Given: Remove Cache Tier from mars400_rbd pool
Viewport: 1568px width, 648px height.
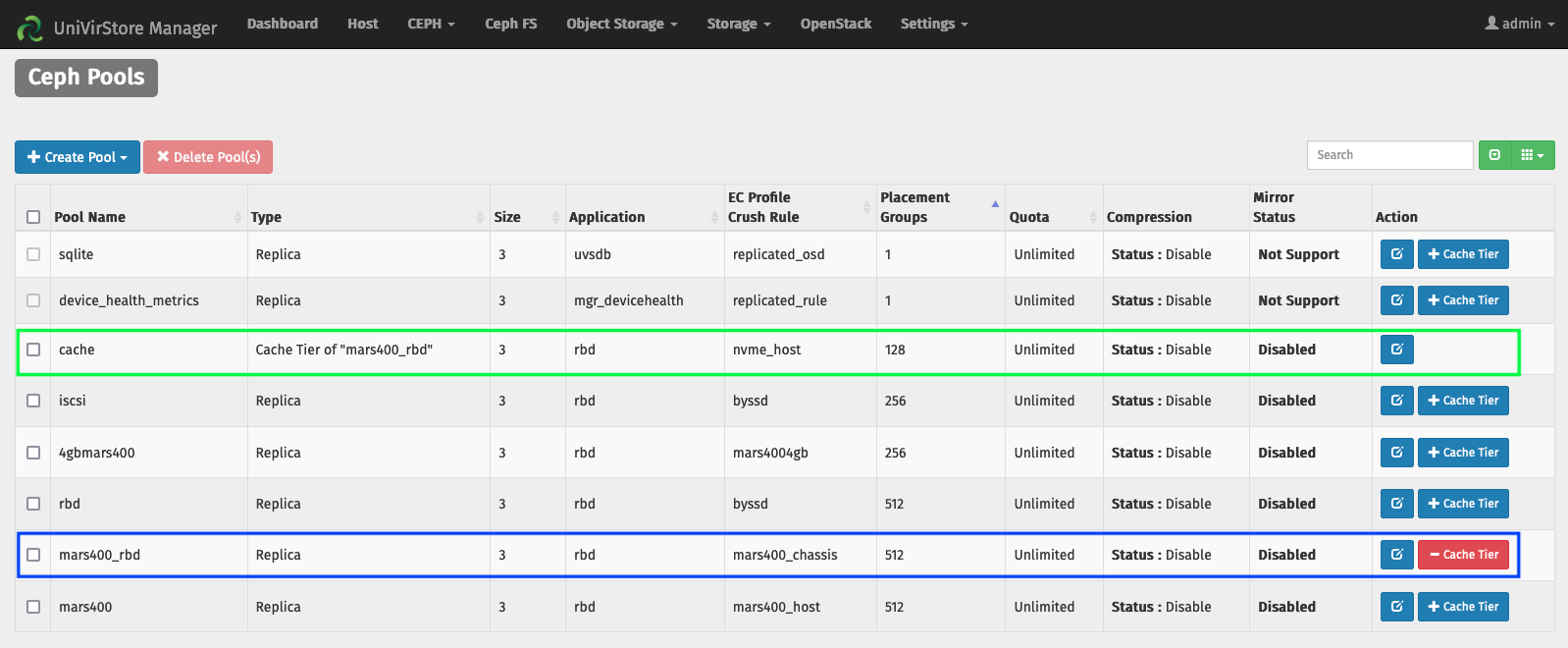Looking at the screenshot, I should click(1463, 555).
